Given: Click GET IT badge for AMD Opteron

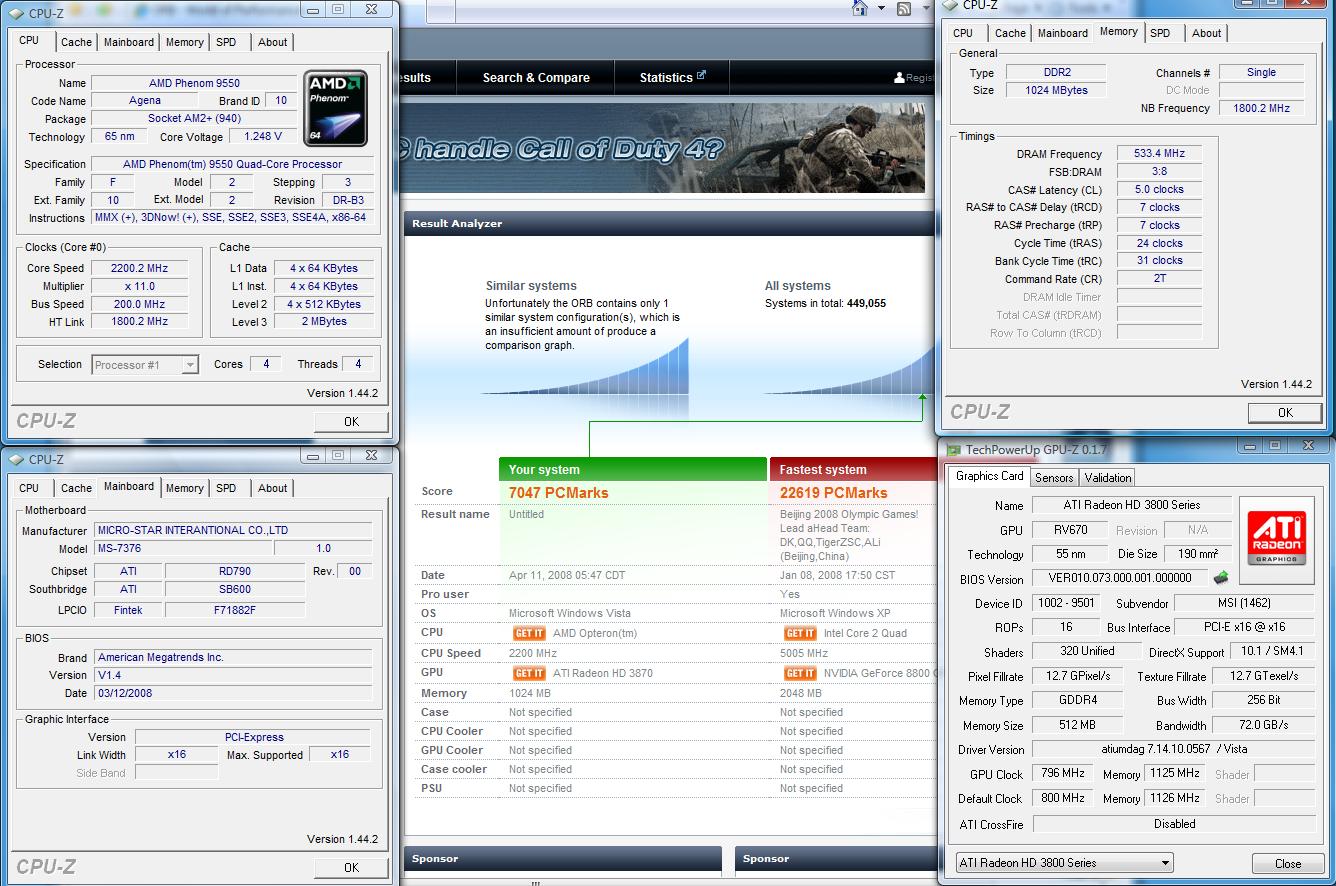Looking at the screenshot, I should click(529, 633).
